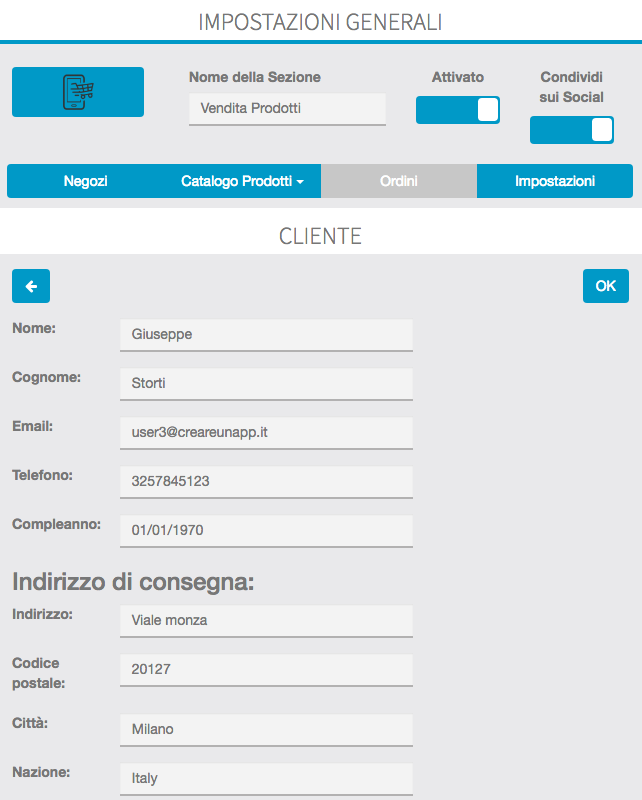Viewport: 642px width, 800px height.
Task: Click the Nazione field showing Italy
Action: [265, 778]
